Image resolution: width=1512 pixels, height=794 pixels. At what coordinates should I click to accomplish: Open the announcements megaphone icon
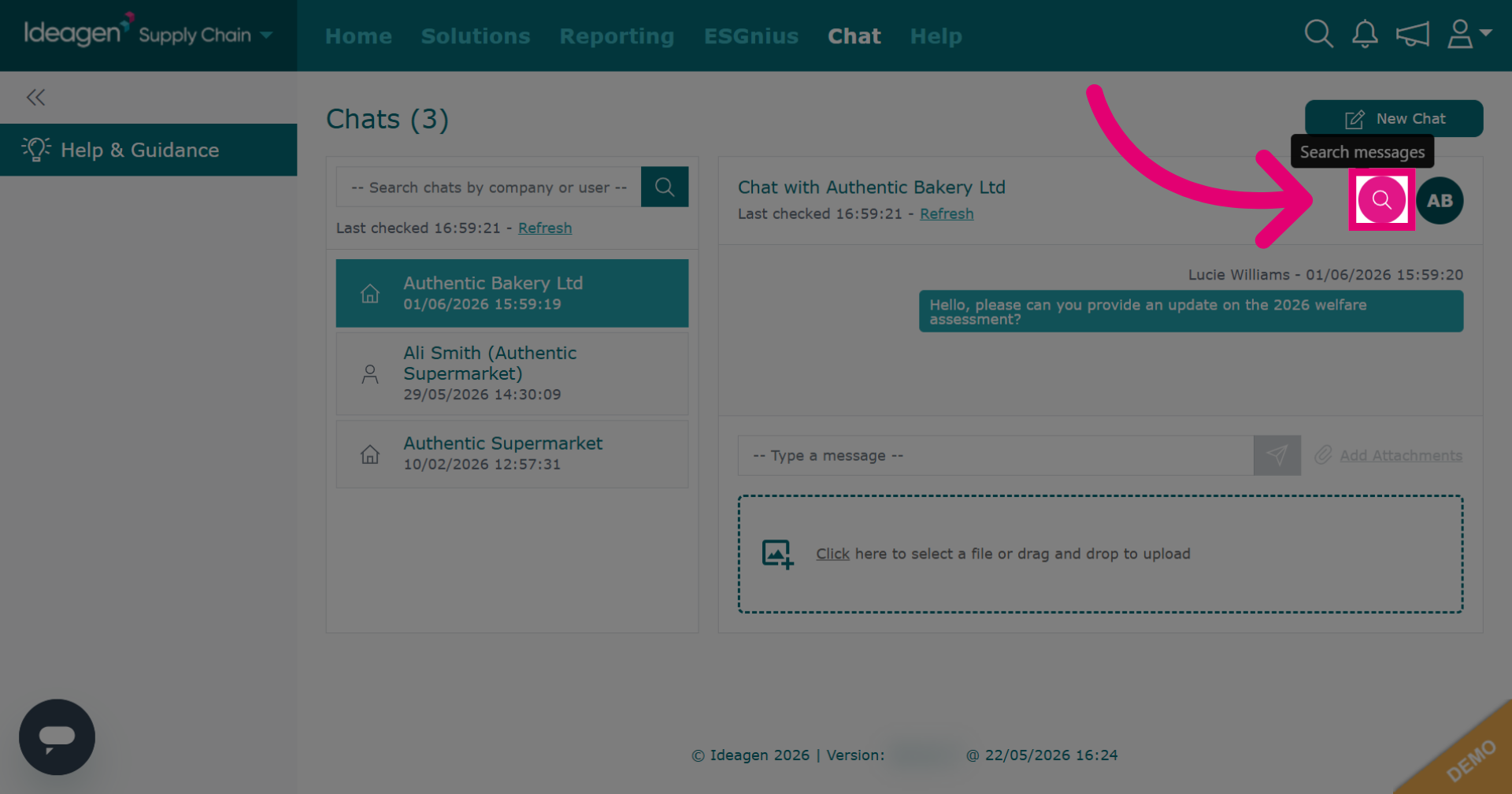click(x=1412, y=35)
